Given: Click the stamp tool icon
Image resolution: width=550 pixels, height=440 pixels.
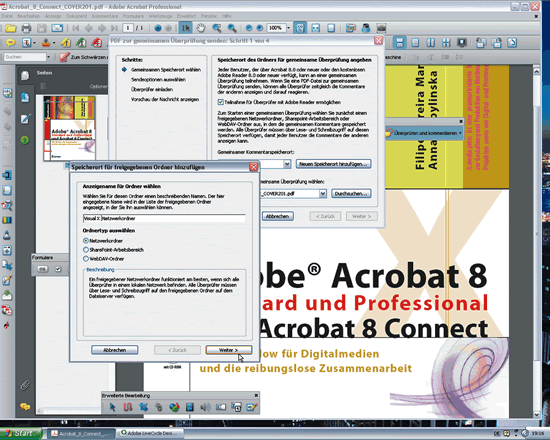Looking at the screenshot, I should tap(46, 43).
